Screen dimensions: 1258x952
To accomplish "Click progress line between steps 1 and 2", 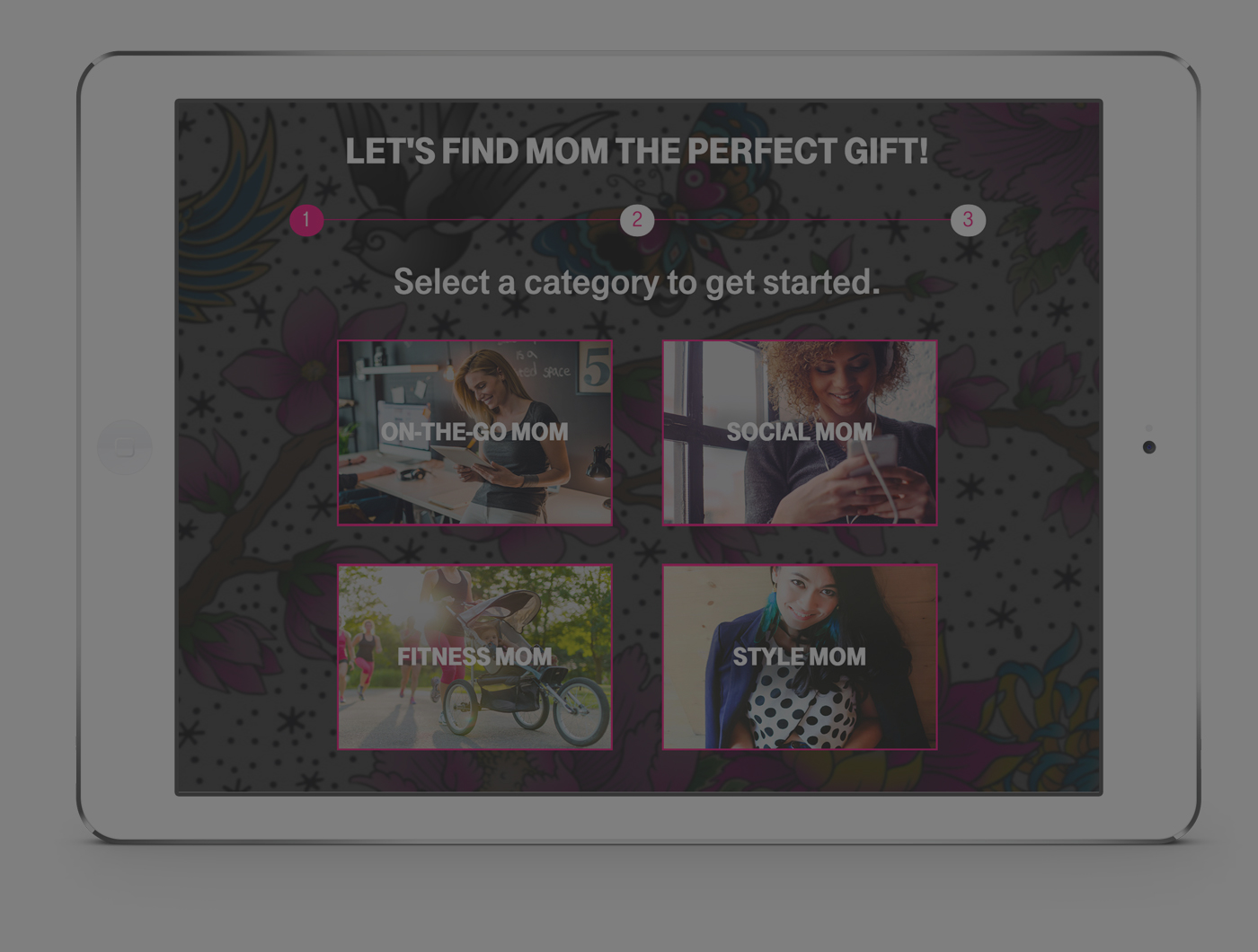I will (x=472, y=220).
